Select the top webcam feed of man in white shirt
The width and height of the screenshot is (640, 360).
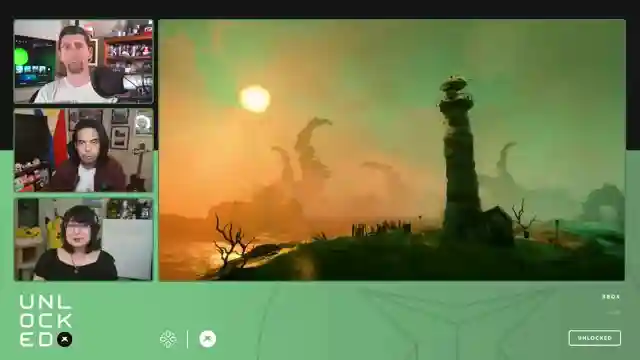(84, 61)
